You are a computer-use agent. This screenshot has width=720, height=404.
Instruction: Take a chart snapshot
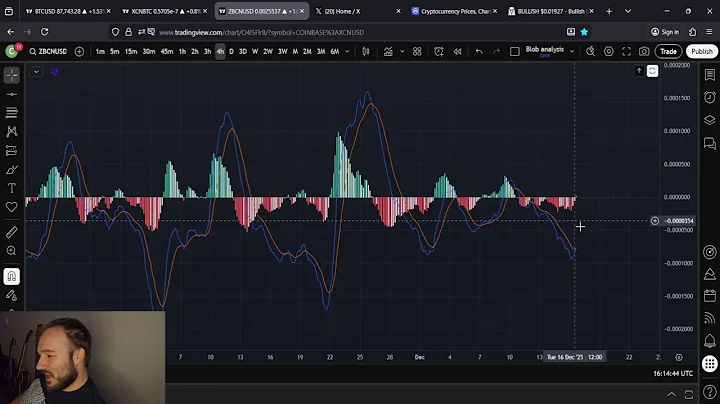[644, 51]
